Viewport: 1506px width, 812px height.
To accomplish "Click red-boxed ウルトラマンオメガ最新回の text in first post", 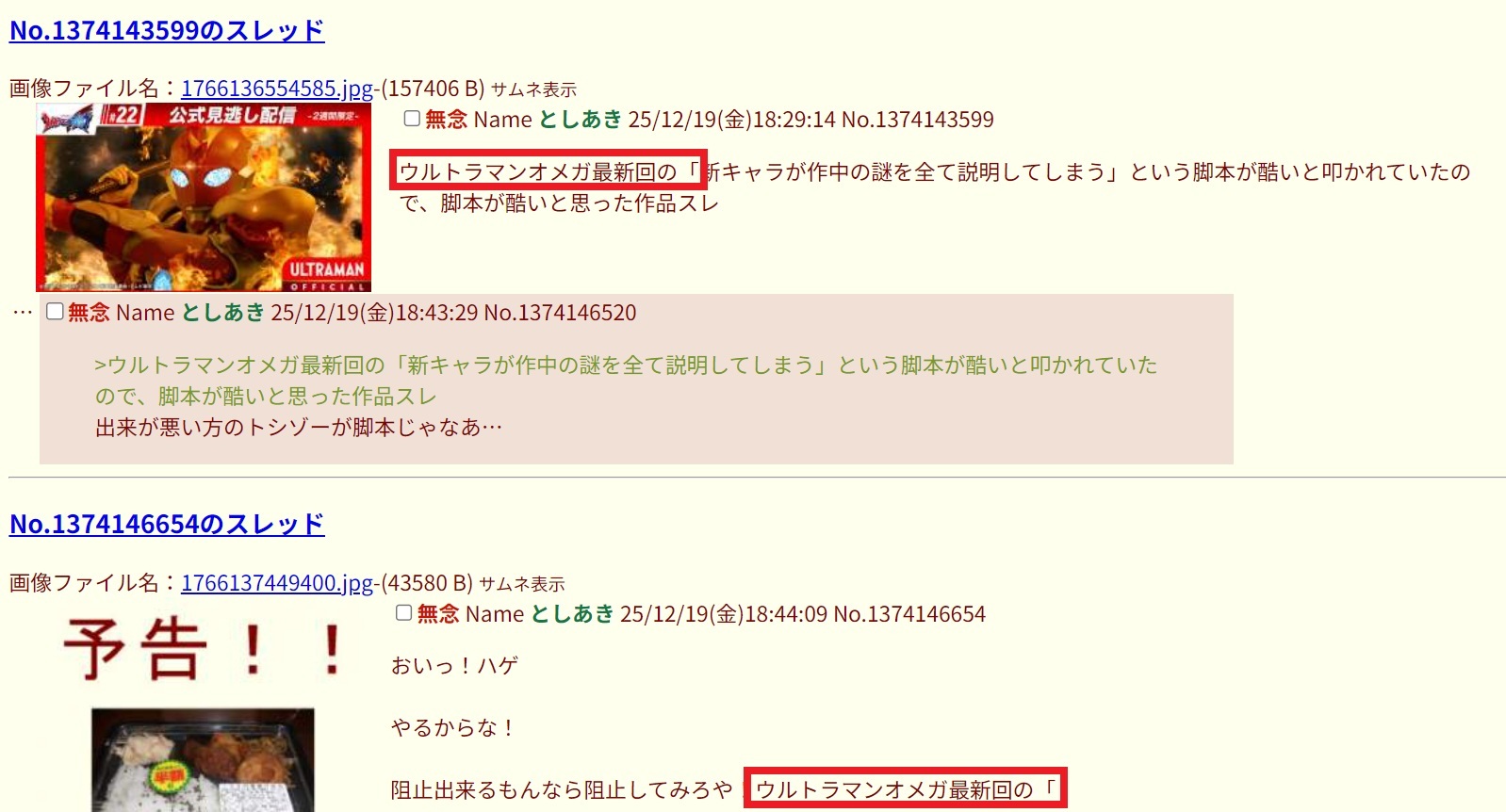I will (x=548, y=171).
